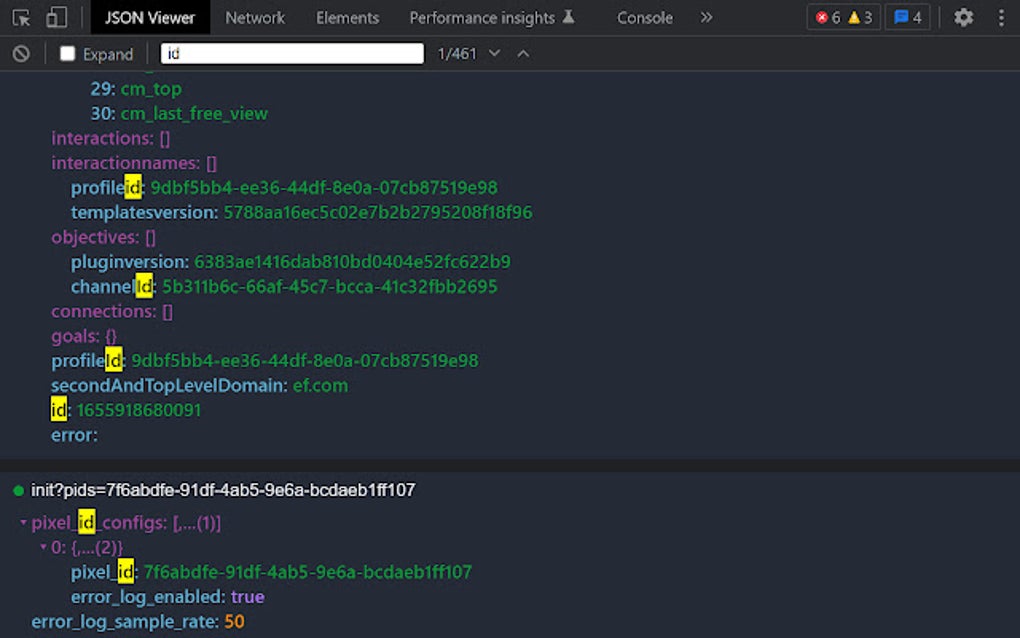
Task: Show more tabs with the chevron
Action: [706, 18]
